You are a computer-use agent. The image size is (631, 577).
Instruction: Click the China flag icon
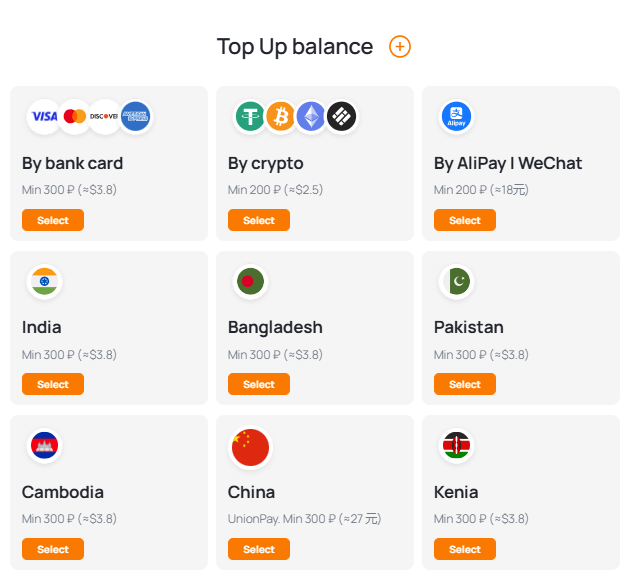click(250, 446)
